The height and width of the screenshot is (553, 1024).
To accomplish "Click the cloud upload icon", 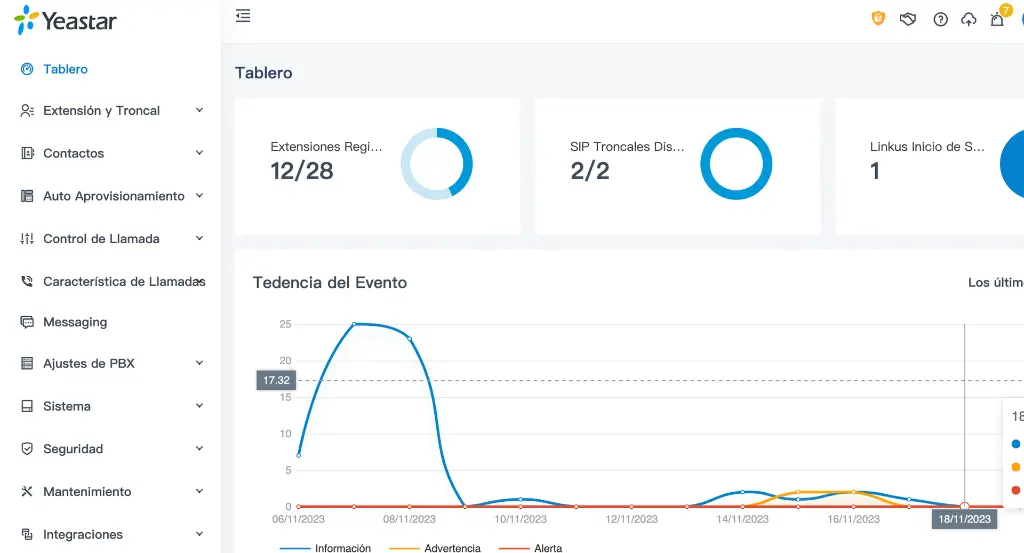I will pyautogui.click(x=968, y=19).
